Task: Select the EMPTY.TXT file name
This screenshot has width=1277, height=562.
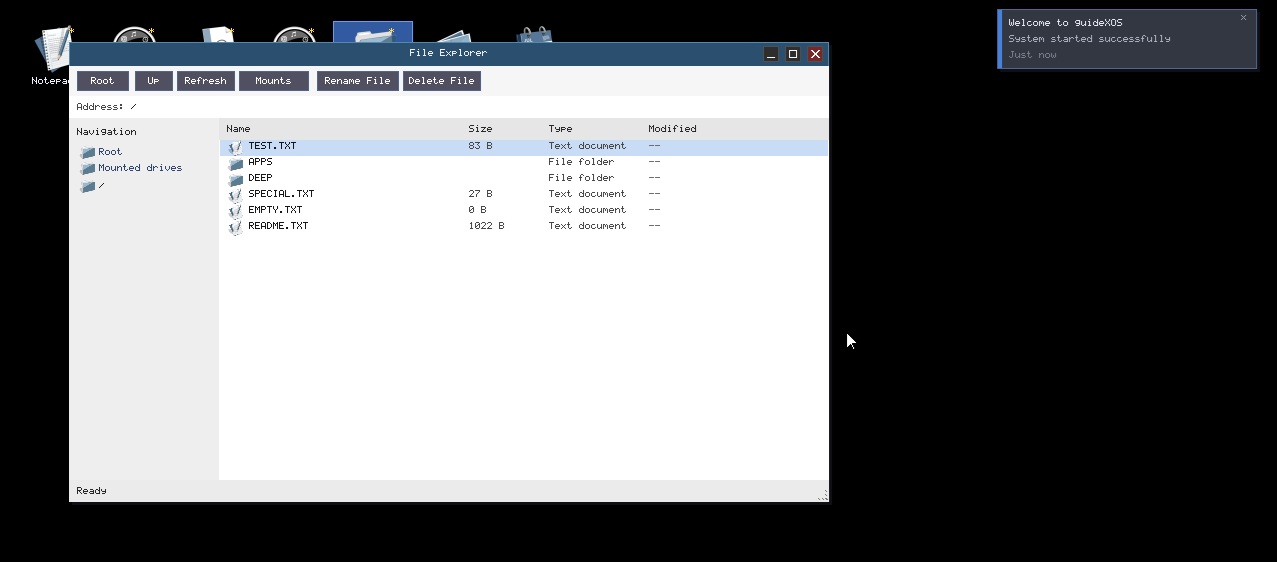Action: [x=275, y=210]
